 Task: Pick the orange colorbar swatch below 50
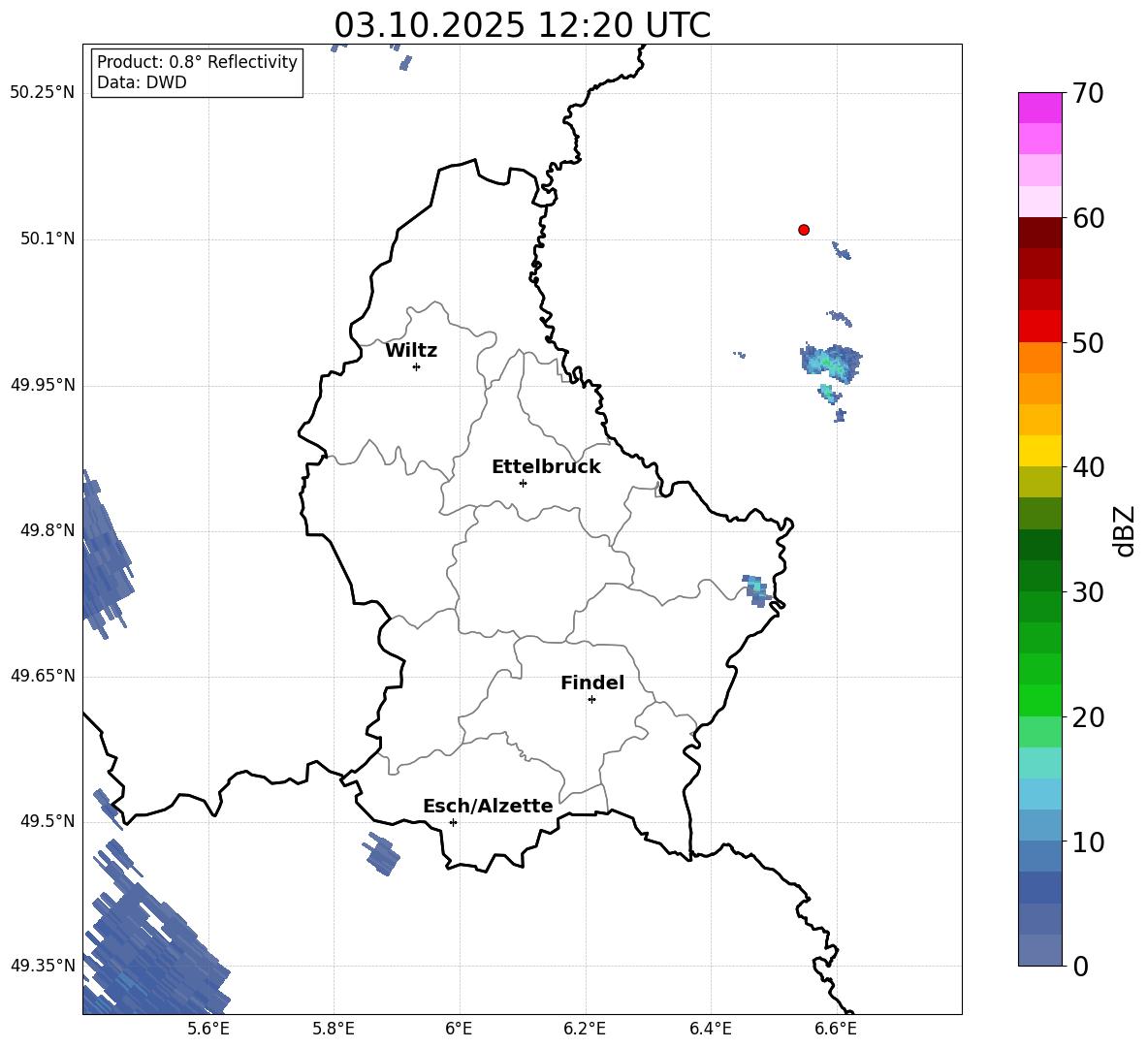pos(1040,357)
